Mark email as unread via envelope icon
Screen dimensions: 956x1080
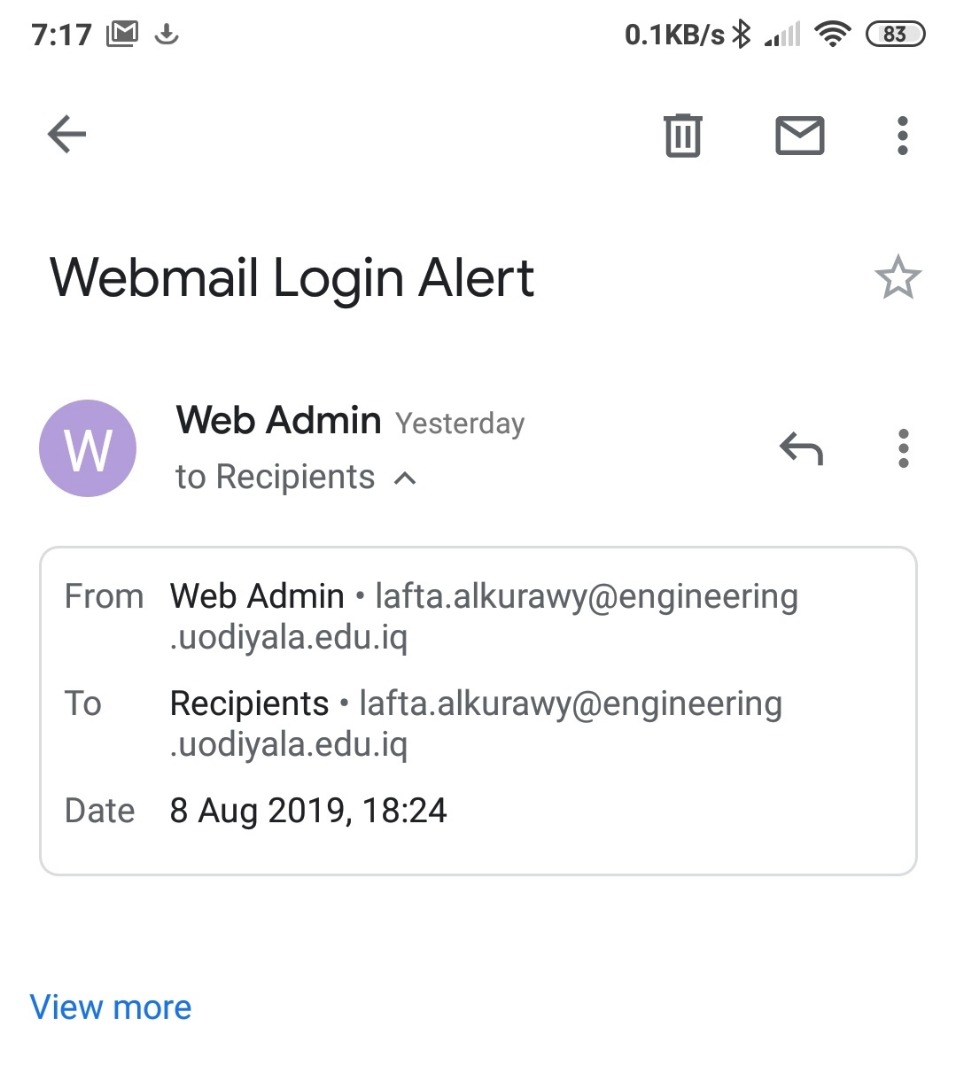click(x=800, y=135)
